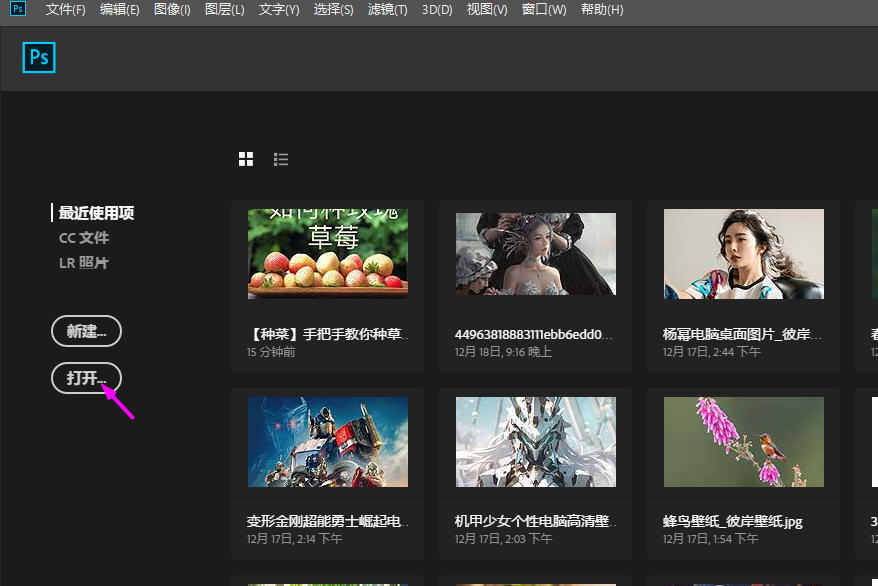Open the 帮助(H) menu
Screen dimensions: 878x586
[x=601, y=10]
